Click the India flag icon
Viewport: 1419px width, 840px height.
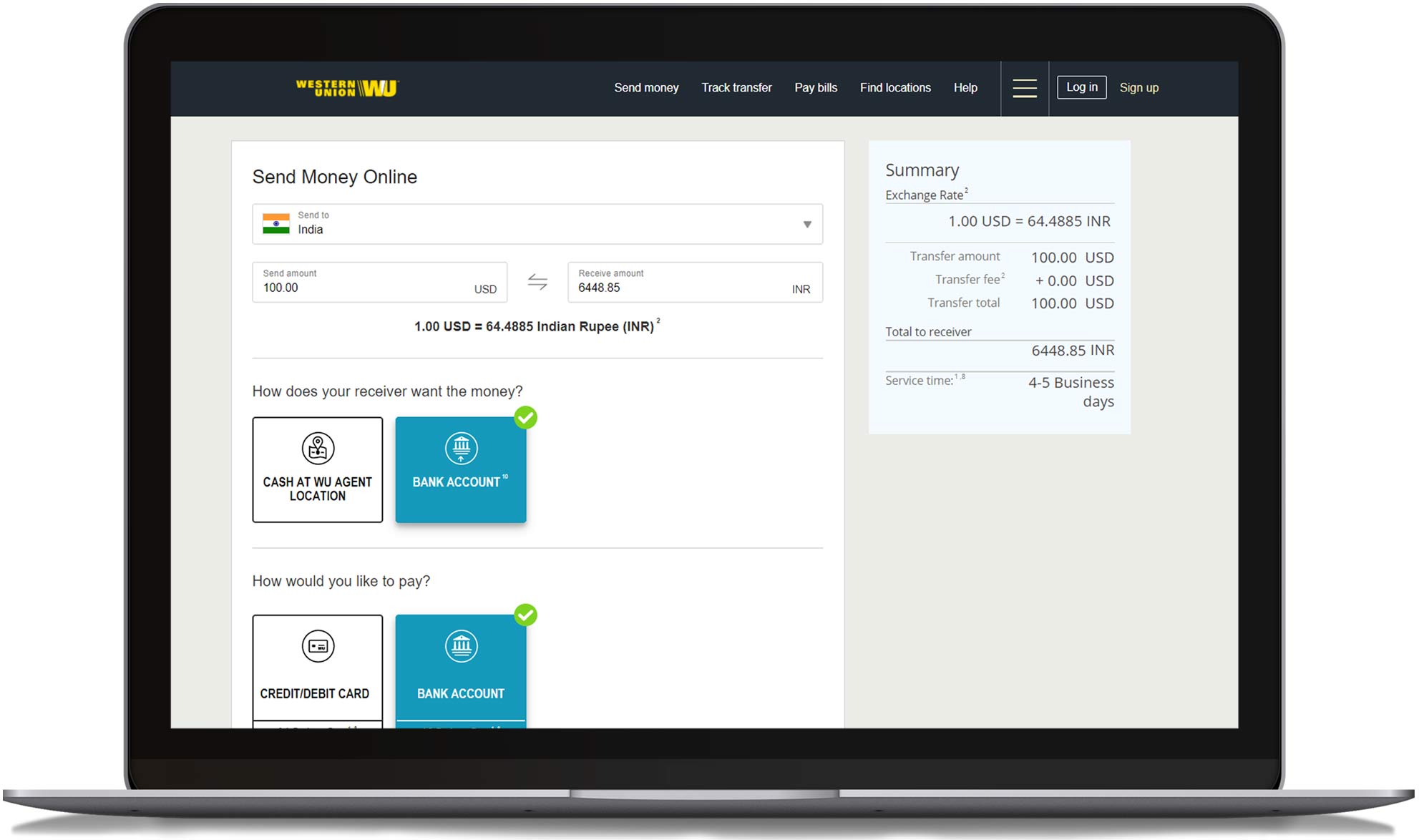pos(276,224)
